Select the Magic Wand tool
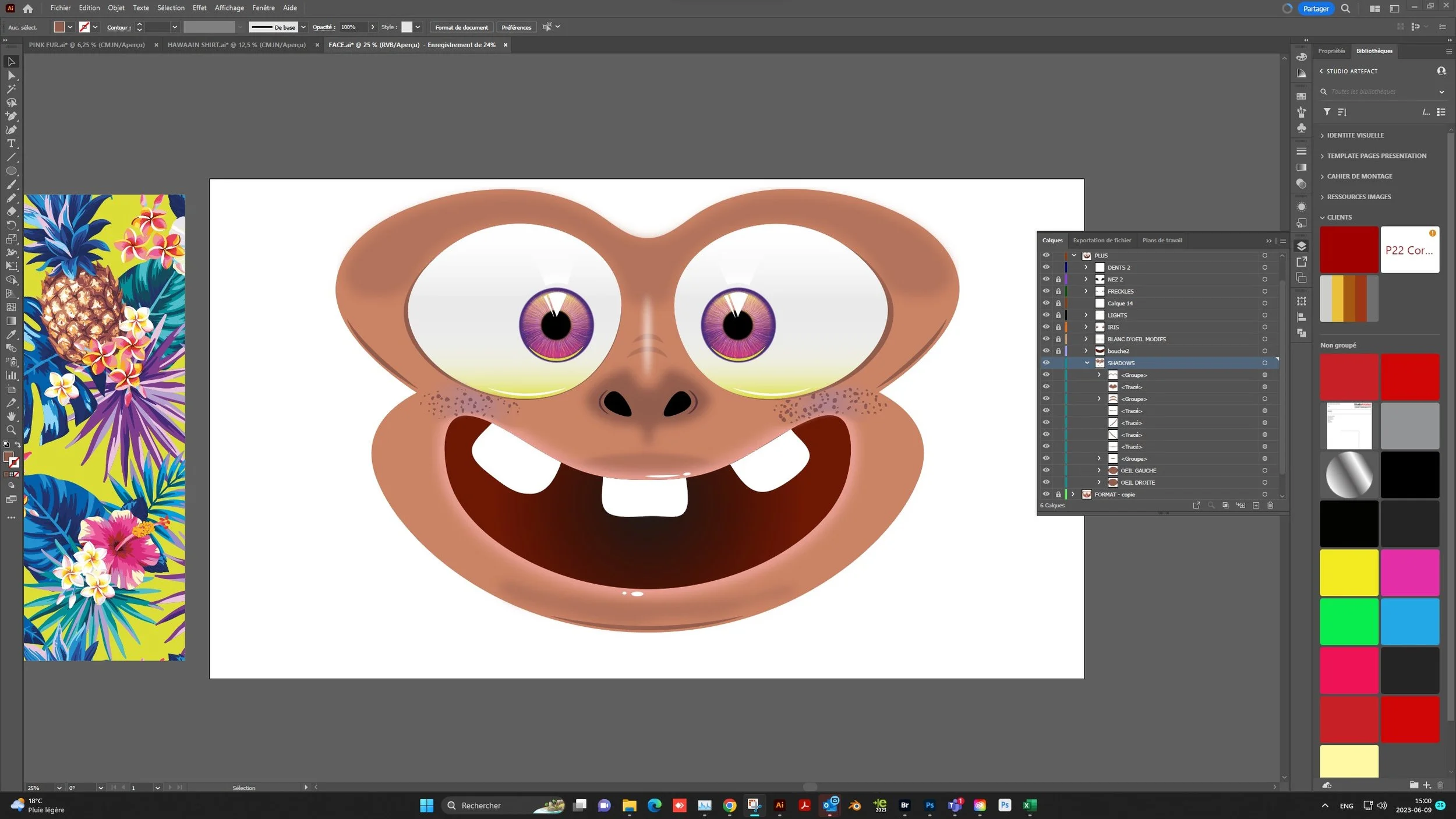 (x=11, y=89)
